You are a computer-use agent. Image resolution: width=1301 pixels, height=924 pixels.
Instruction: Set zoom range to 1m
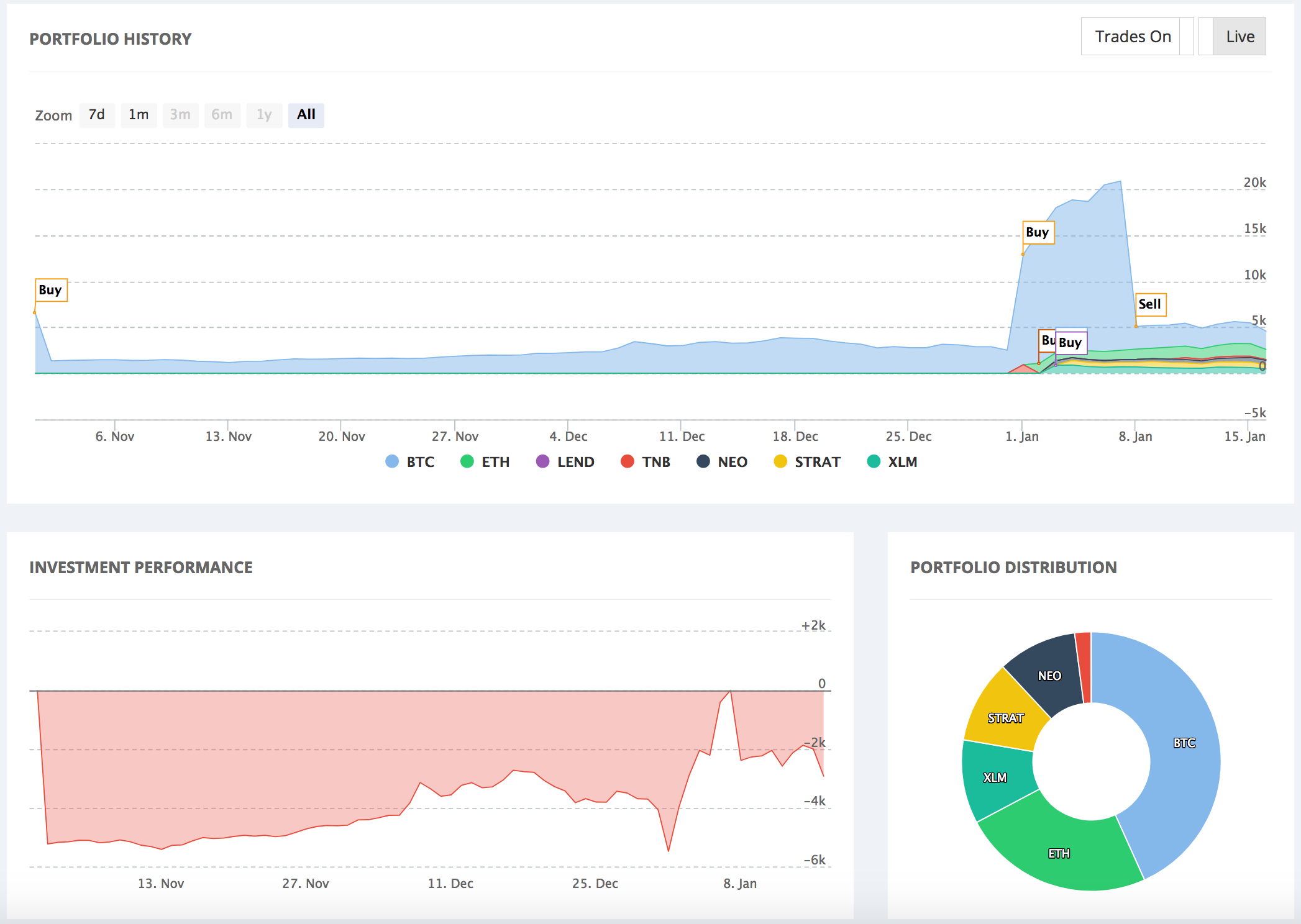point(139,115)
